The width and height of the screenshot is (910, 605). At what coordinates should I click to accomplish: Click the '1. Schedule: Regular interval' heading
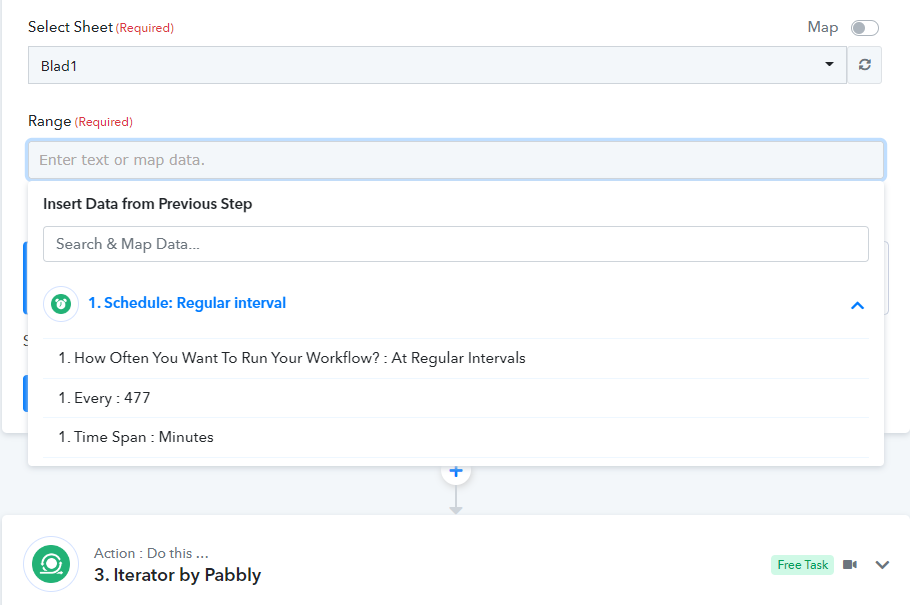[187, 303]
